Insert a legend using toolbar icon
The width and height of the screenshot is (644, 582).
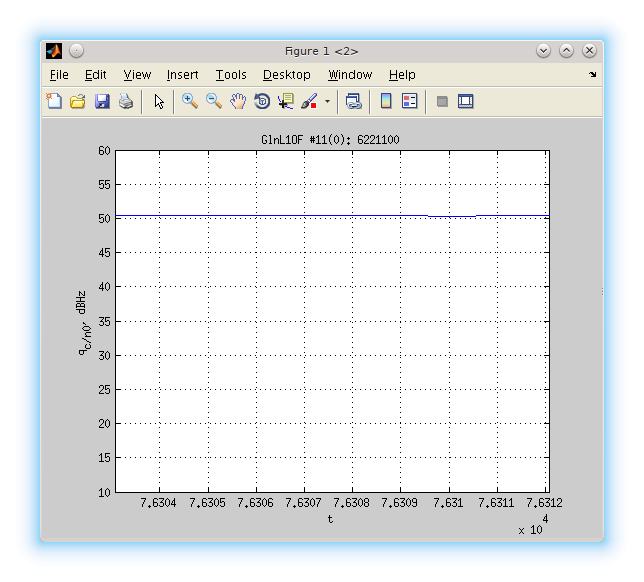point(409,101)
